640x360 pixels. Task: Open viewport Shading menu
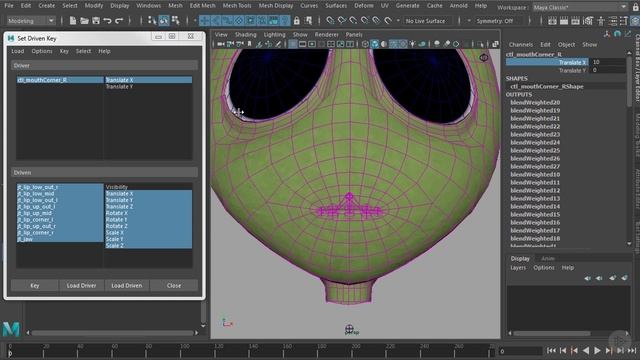245,35
